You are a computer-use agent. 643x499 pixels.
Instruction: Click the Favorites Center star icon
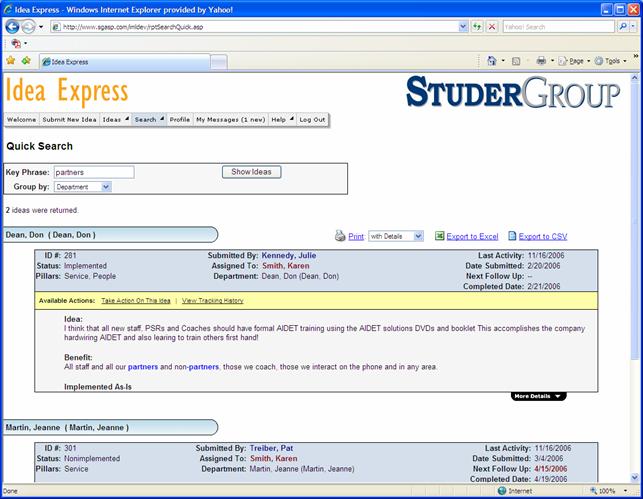click(11, 61)
